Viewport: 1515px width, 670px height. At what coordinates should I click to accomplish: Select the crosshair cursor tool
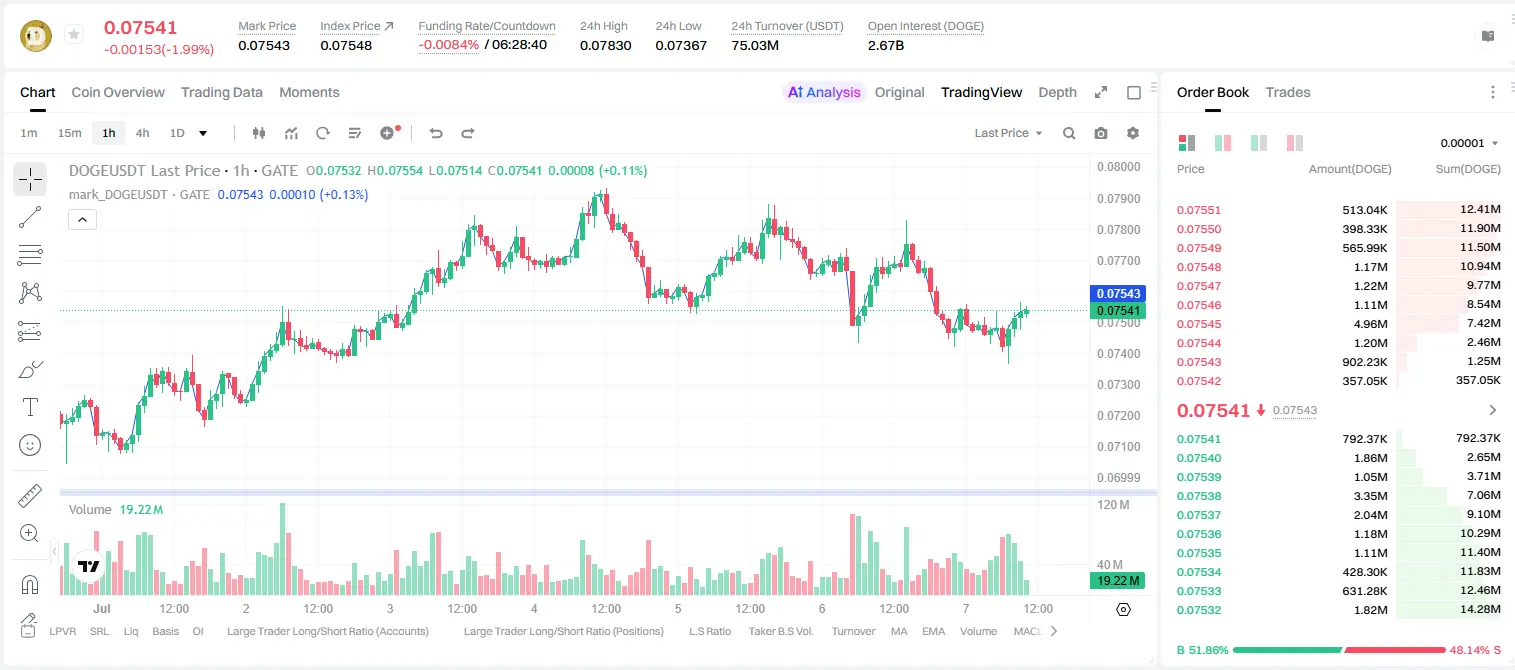[x=30, y=180]
